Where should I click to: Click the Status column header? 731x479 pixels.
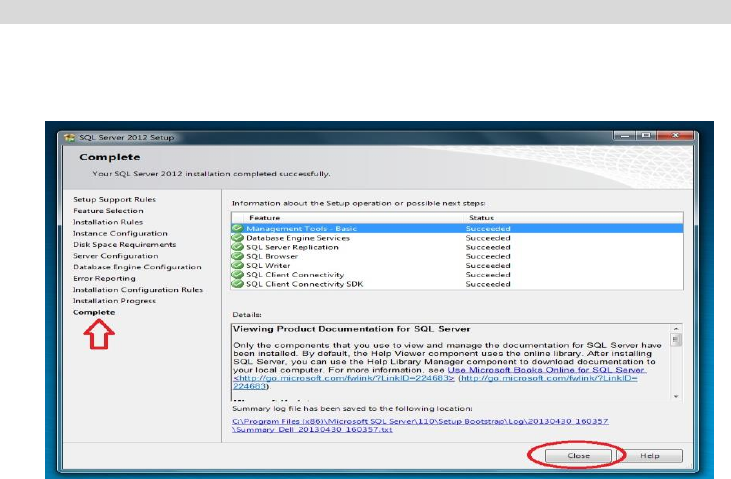coord(482,218)
